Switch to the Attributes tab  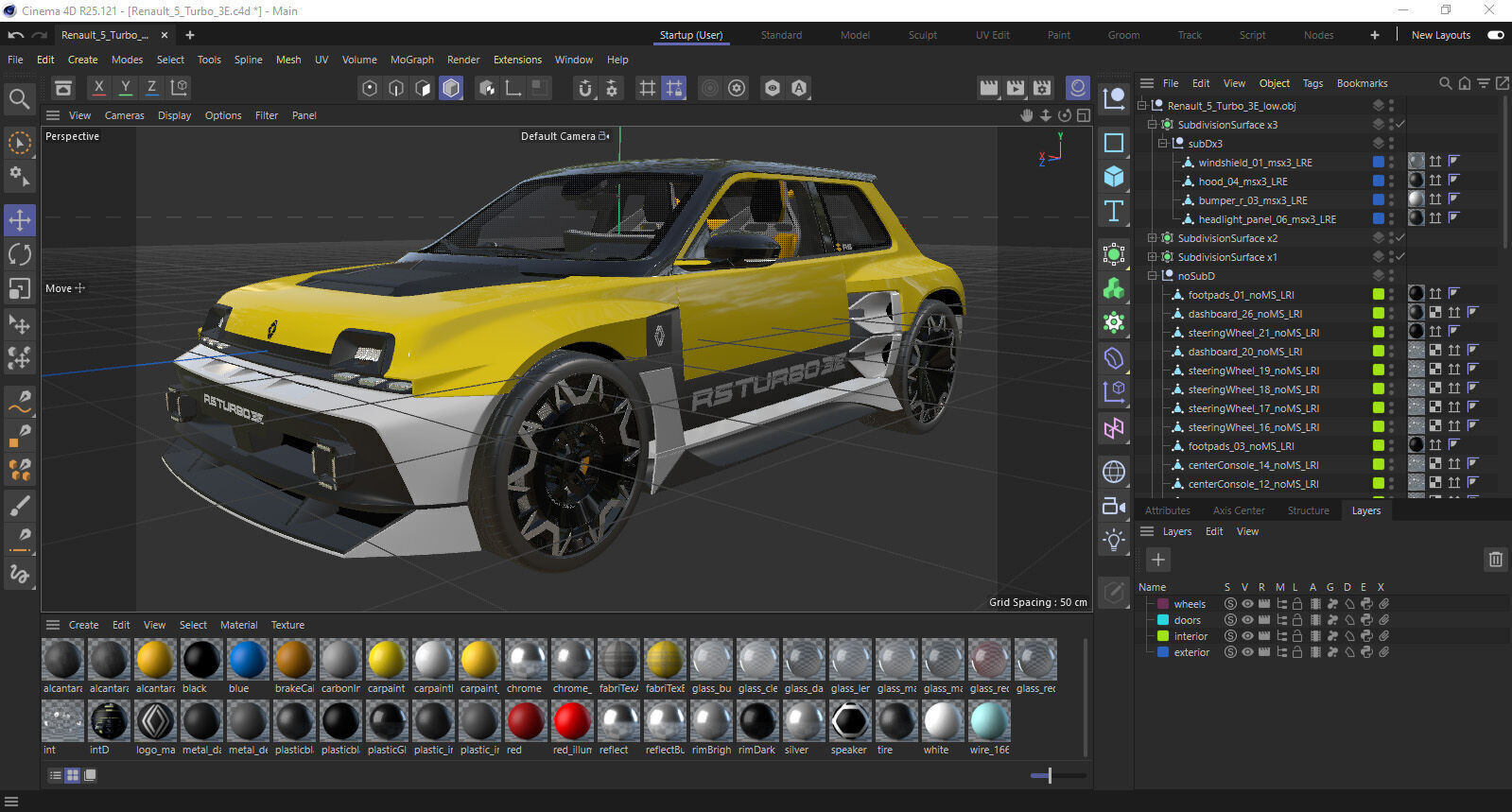tap(1168, 510)
